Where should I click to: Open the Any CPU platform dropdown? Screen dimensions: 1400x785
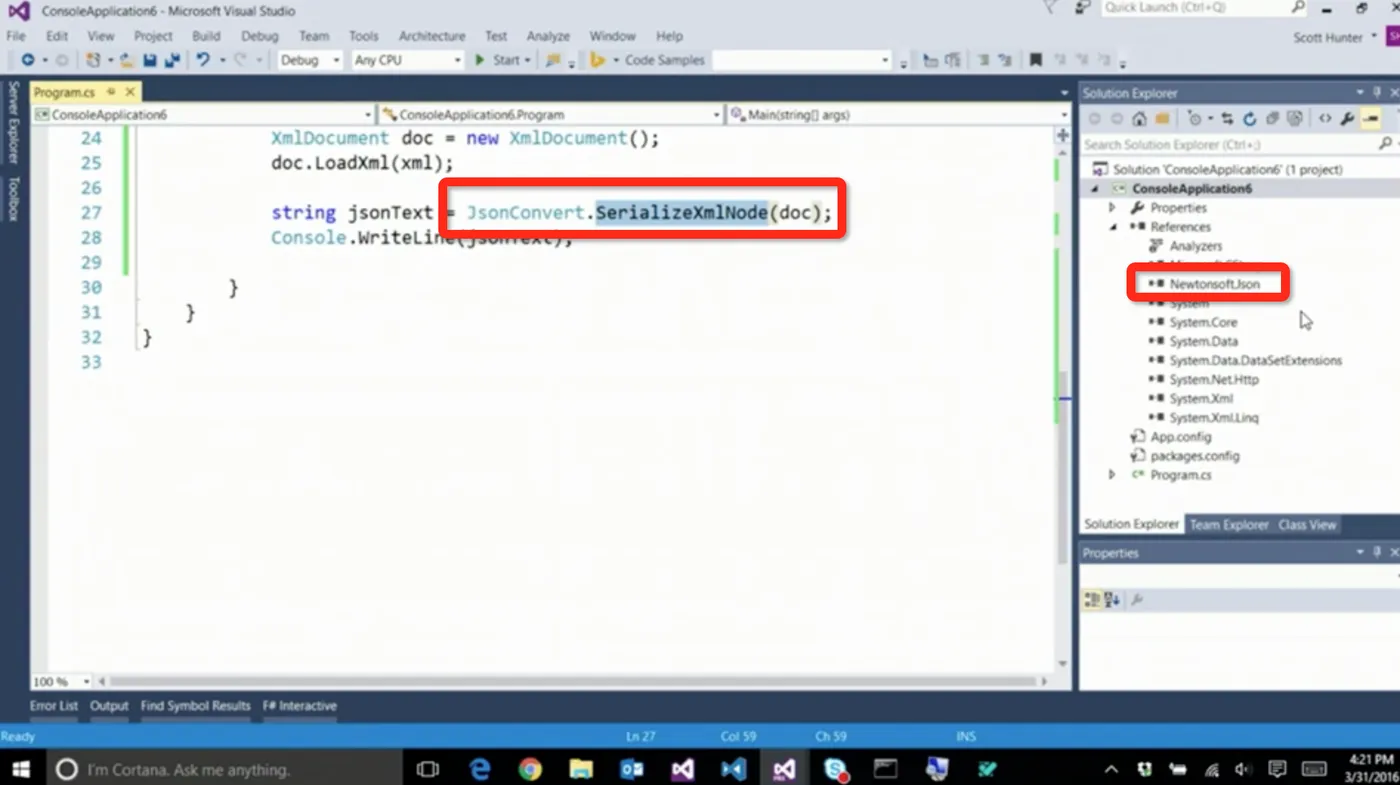coord(457,60)
